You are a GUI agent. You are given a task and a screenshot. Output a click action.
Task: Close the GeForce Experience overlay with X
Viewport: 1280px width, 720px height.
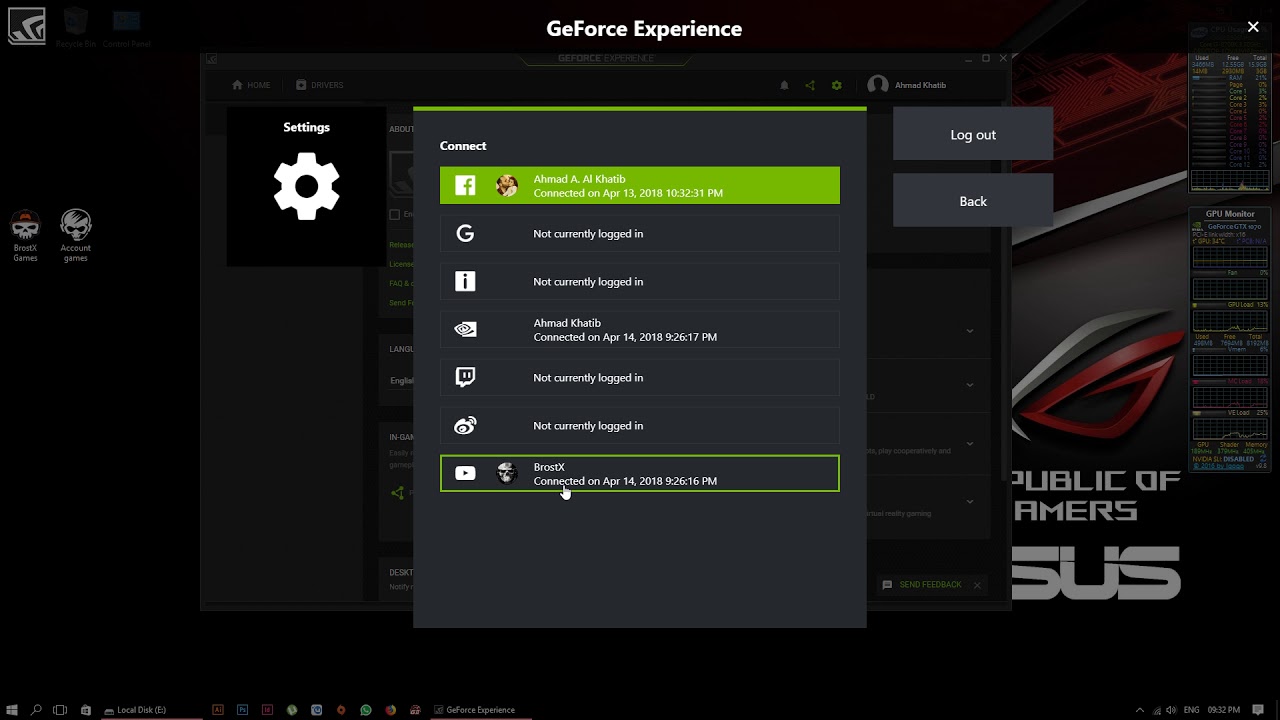pos(1253,28)
